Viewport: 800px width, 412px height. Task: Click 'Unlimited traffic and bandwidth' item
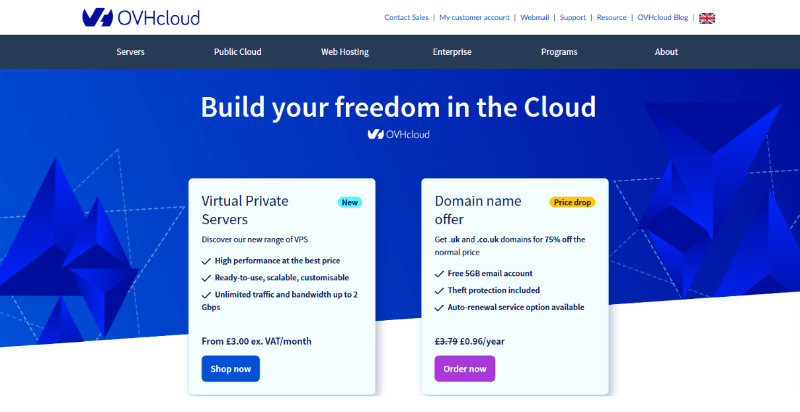pyautogui.click(x=280, y=301)
